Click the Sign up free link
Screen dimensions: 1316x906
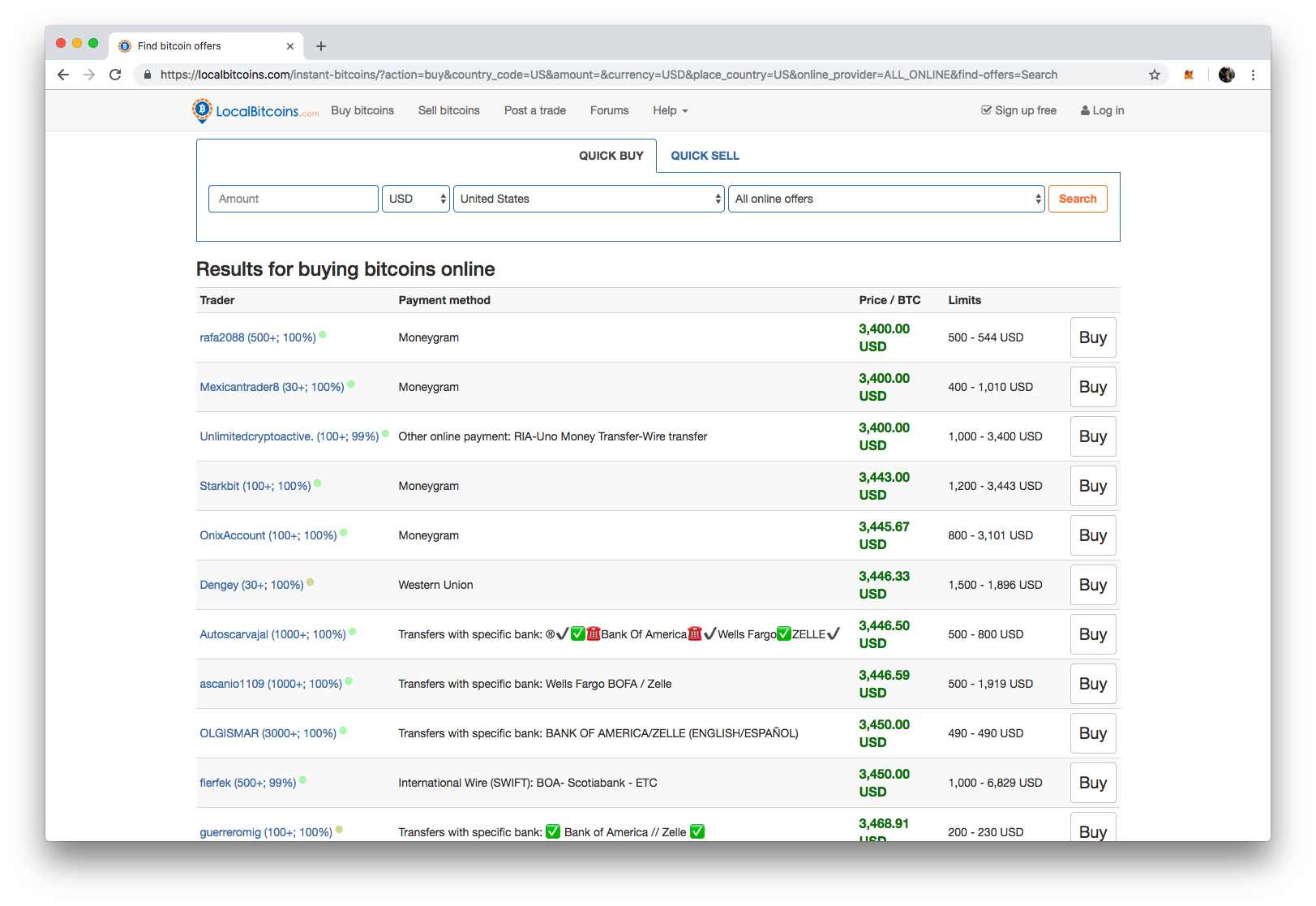(1018, 110)
